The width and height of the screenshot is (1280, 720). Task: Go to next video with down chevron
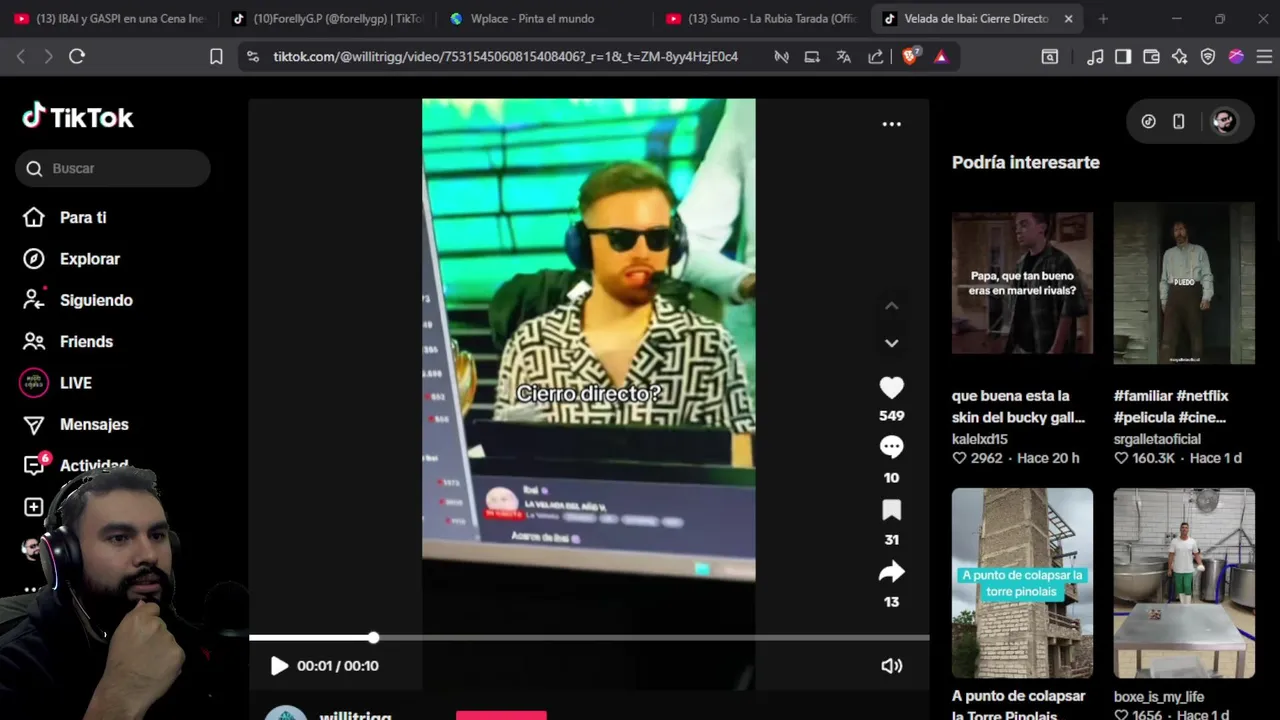(891, 343)
